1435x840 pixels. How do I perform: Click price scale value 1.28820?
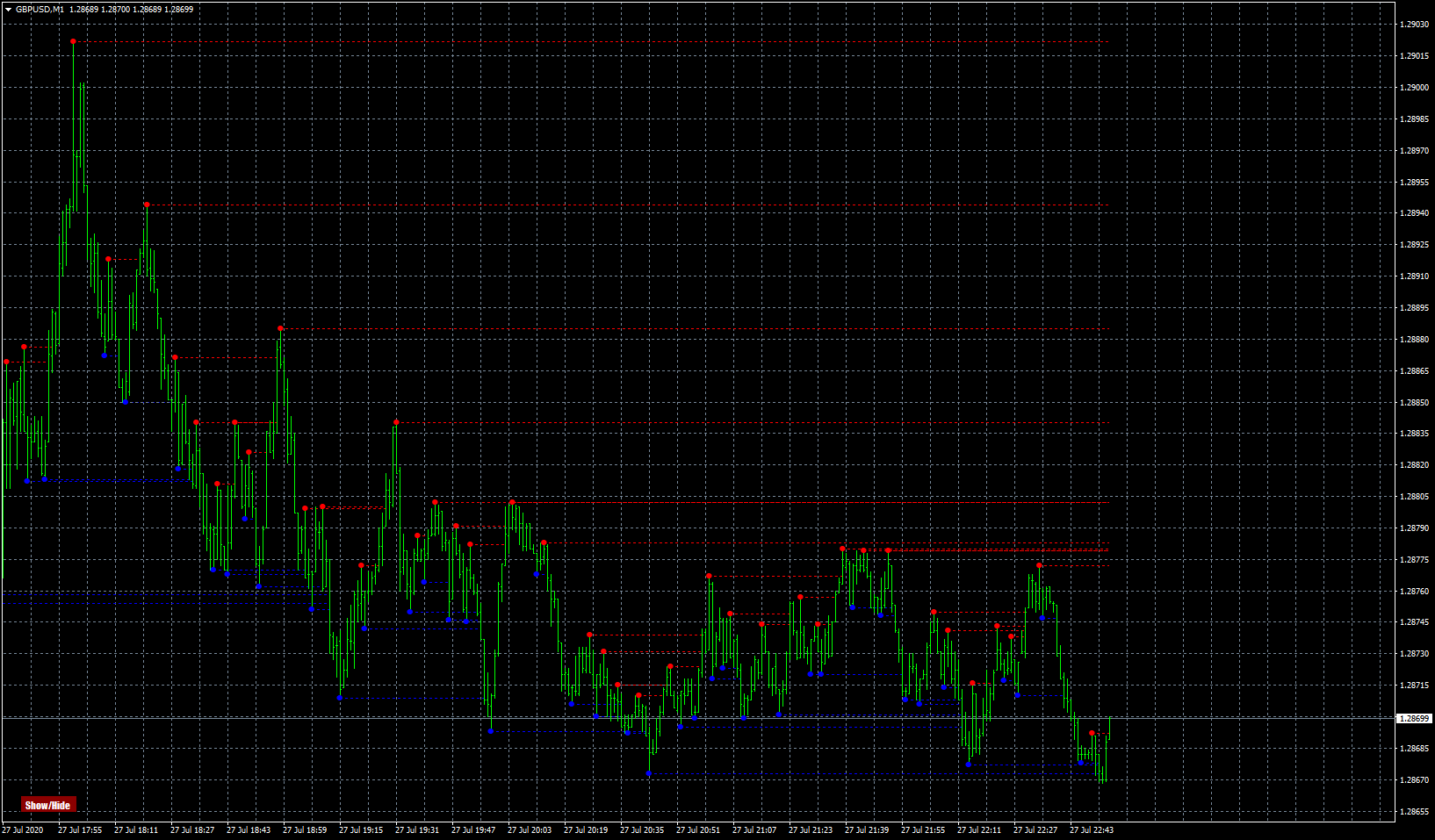pos(1414,465)
